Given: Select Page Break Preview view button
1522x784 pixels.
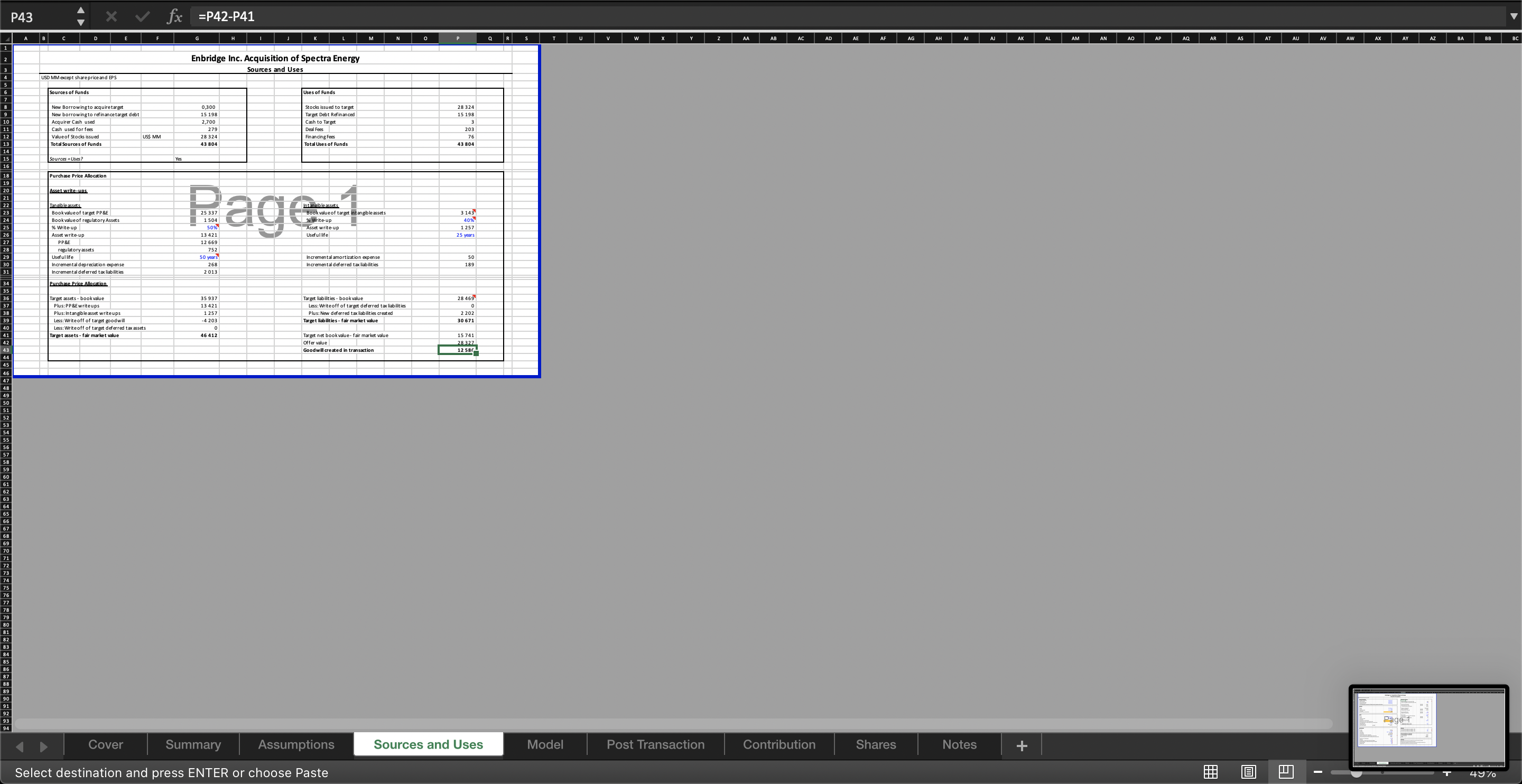Looking at the screenshot, I should [1286, 772].
